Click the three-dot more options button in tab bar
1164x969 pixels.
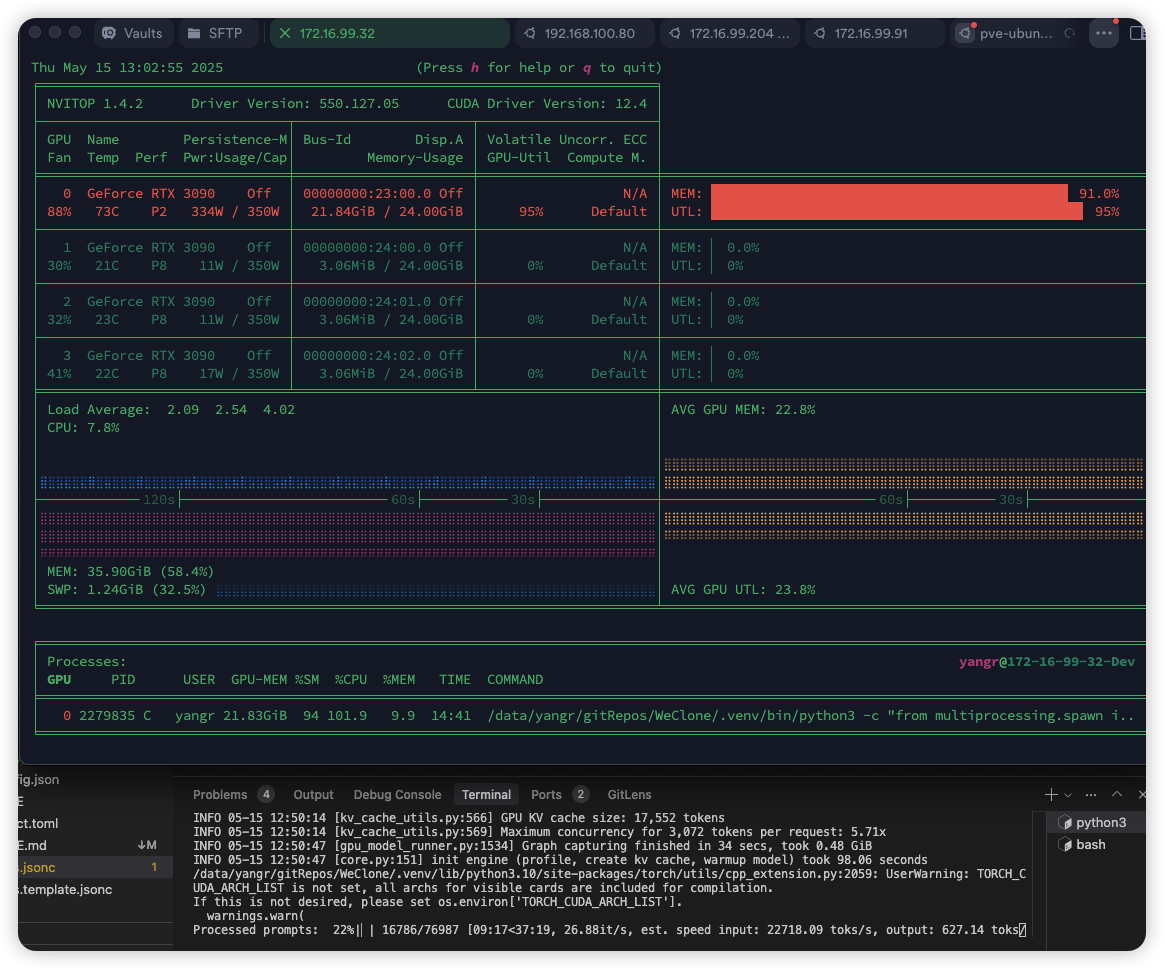pos(1103,33)
